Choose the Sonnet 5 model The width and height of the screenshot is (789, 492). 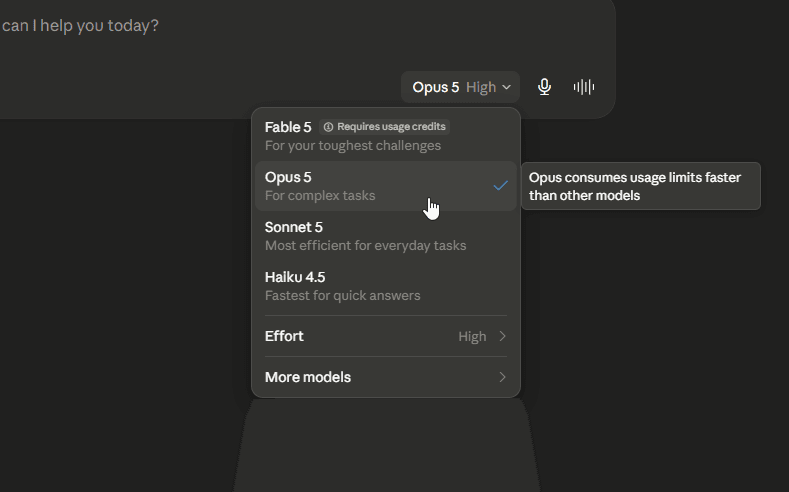(x=386, y=236)
